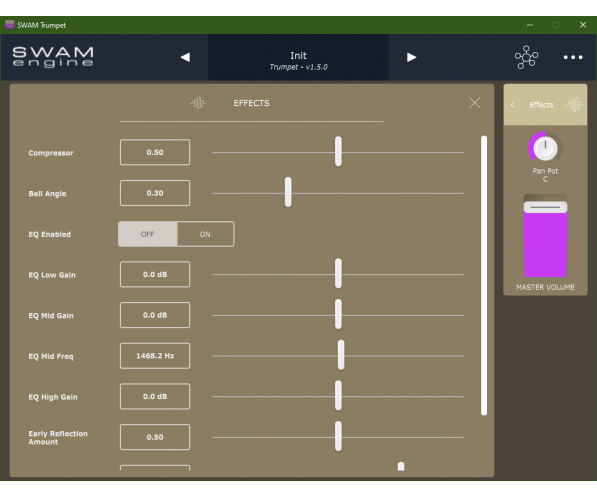
Task: Click the Early Reflection Amount value field
Action: (x=155, y=437)
